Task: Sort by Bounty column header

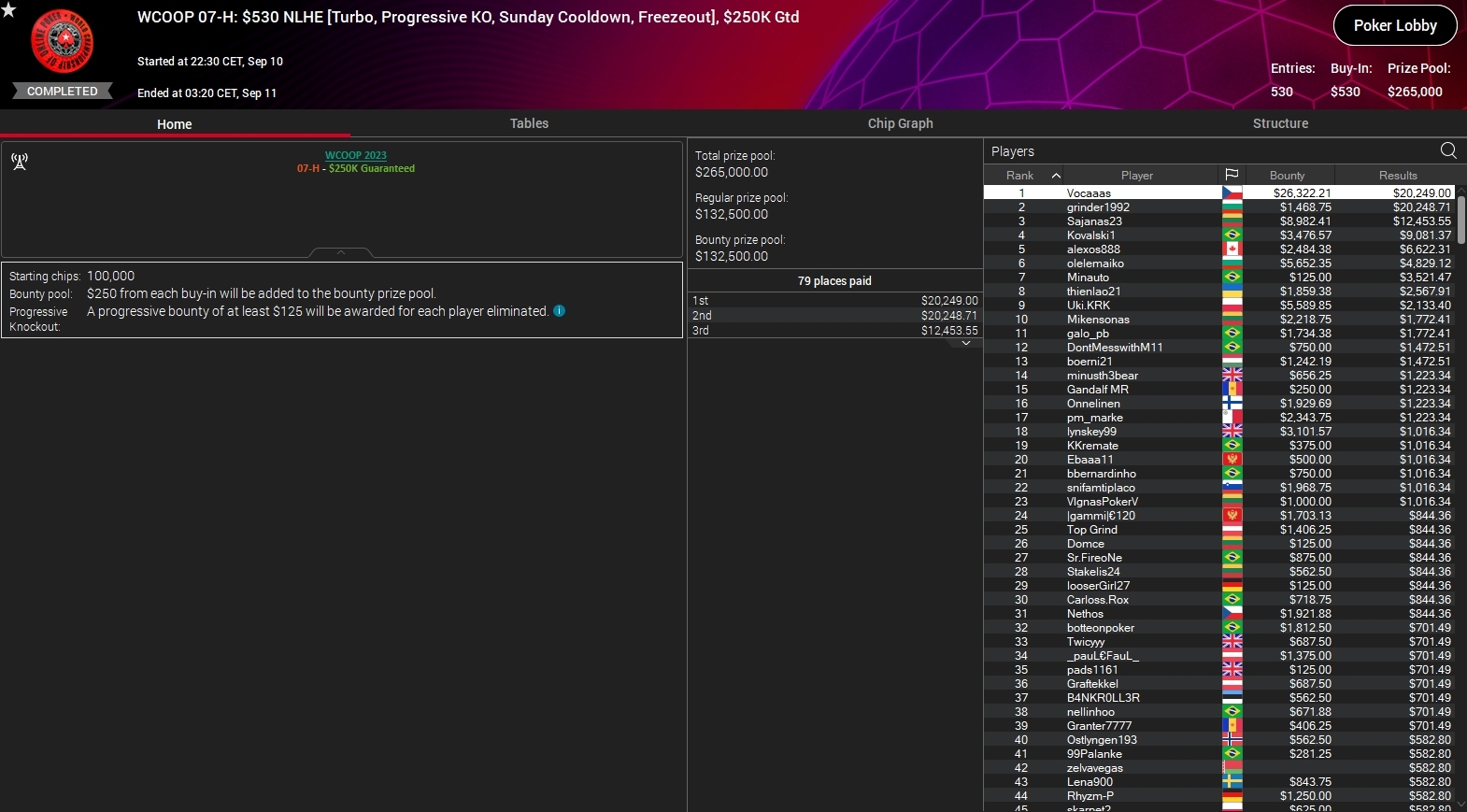Action: coord(1287,175)
